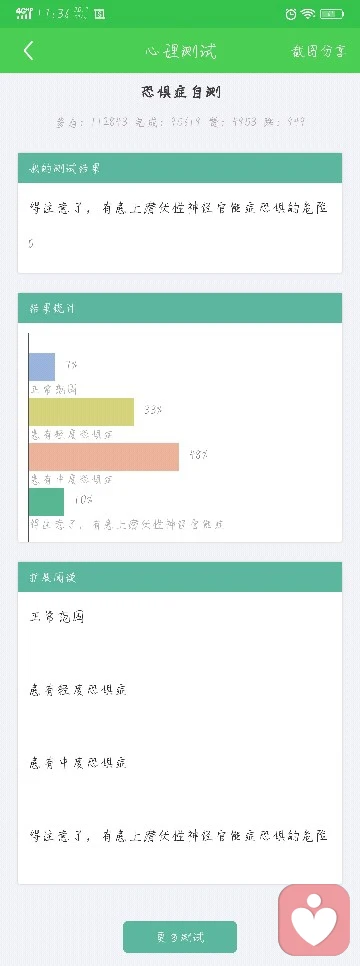Tap the battery indicator icon
Viewport: 360px width, 966px height.
coord(332,14)
